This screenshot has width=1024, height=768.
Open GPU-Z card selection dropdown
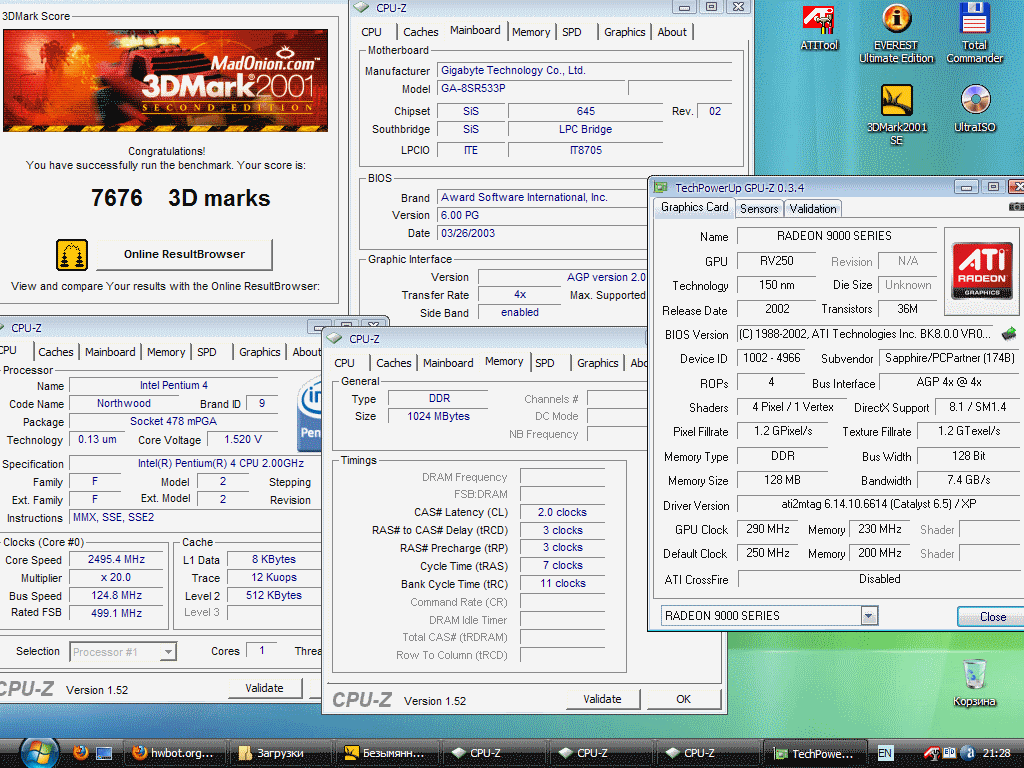click(868, 615)
